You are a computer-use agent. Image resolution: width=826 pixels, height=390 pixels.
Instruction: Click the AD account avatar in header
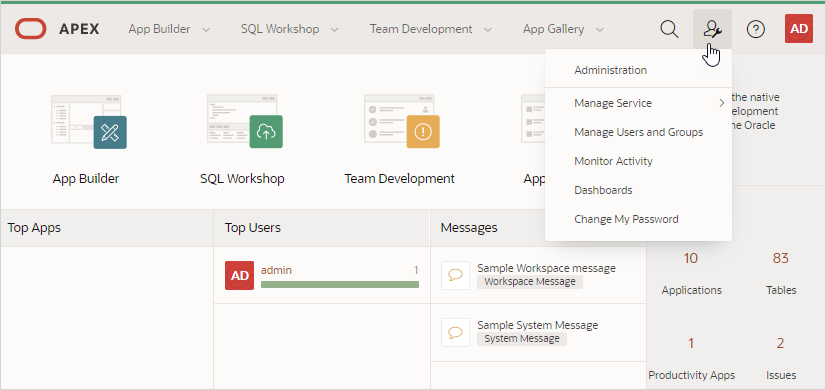799,28
